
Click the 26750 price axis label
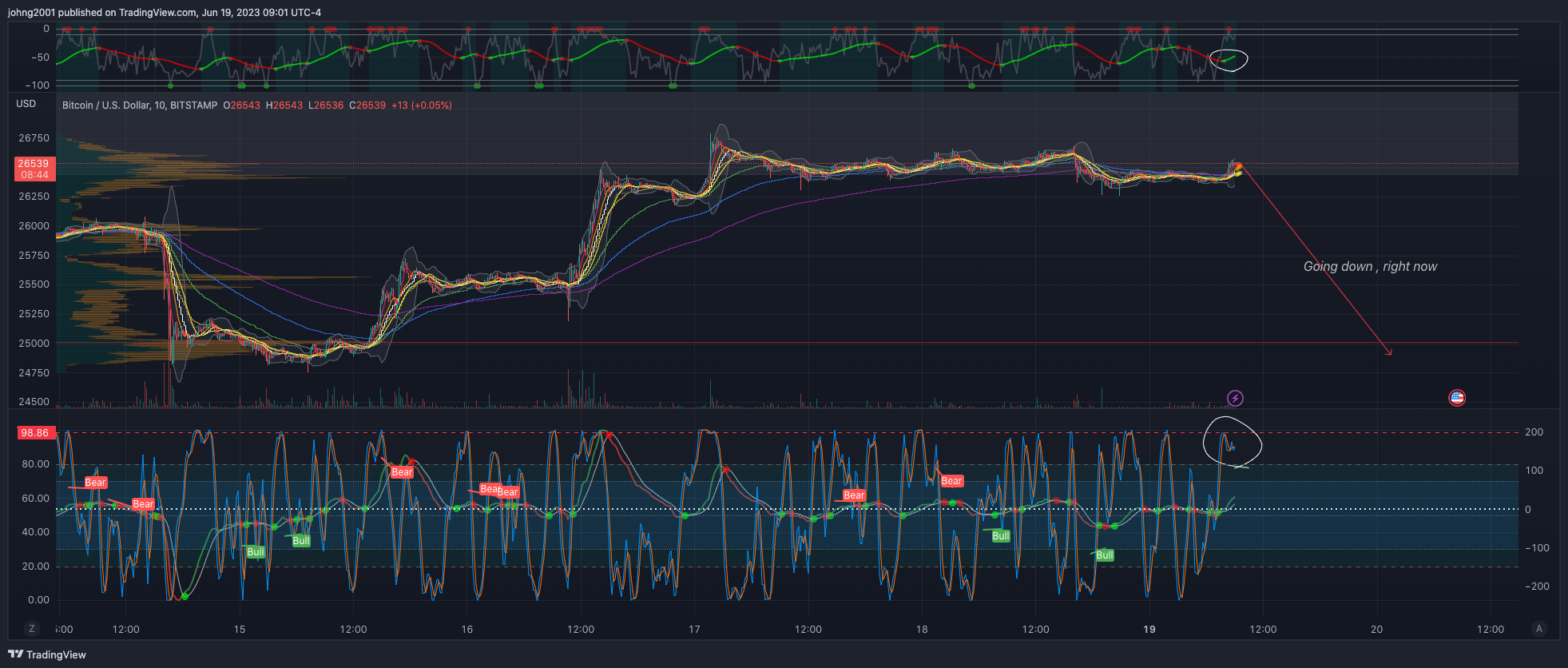(34, 138)
